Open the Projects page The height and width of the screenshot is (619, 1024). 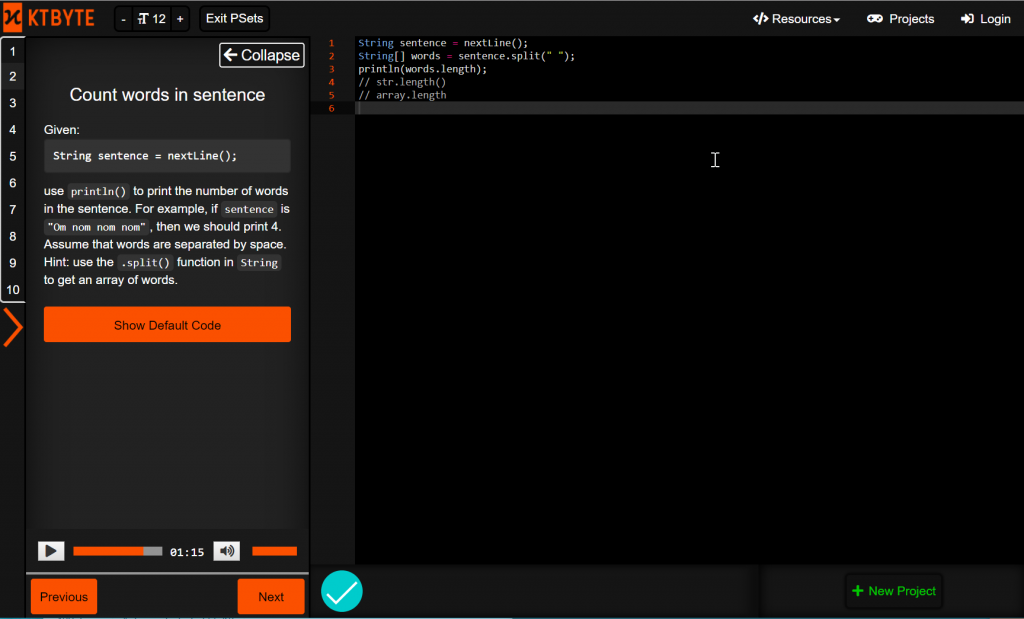tap(900, 19)
